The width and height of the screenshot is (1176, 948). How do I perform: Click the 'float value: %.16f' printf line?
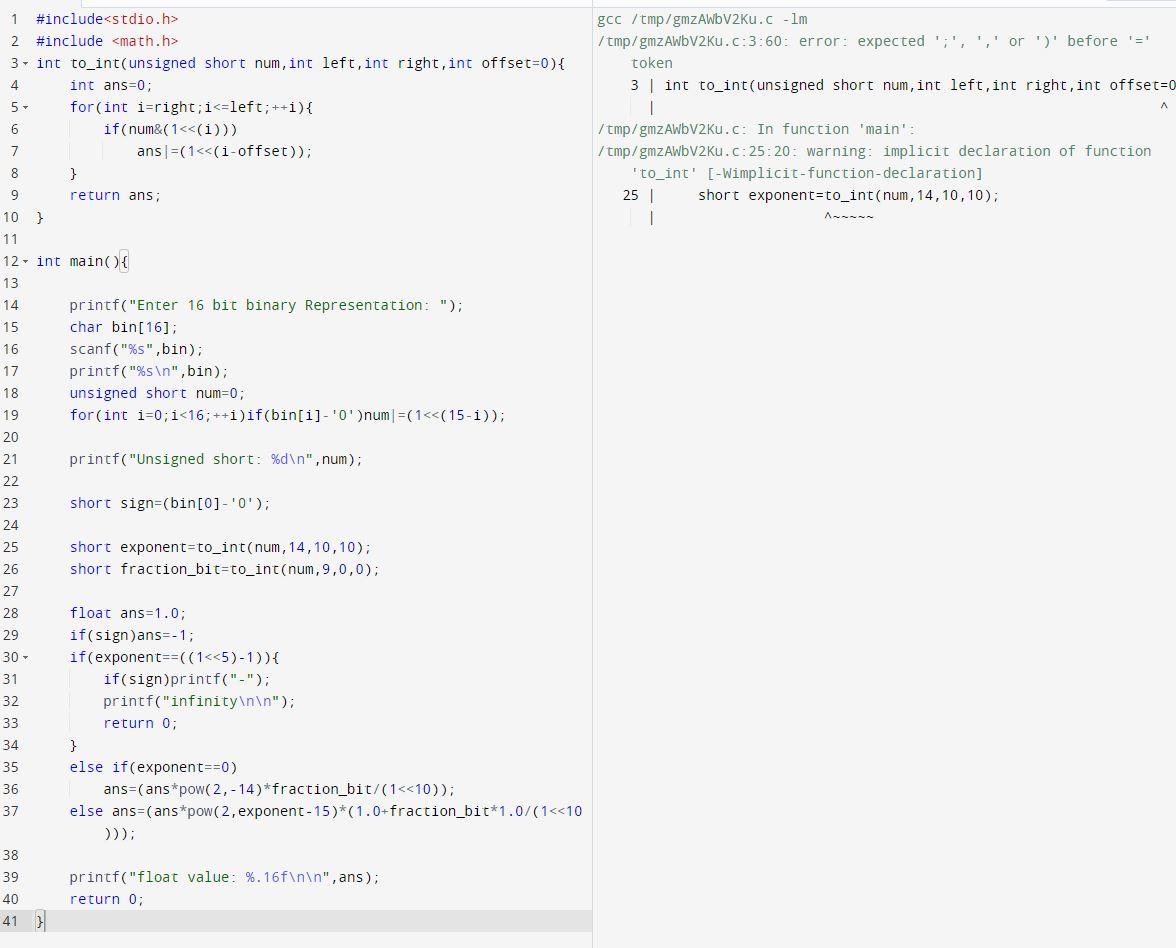pos(224,878)
